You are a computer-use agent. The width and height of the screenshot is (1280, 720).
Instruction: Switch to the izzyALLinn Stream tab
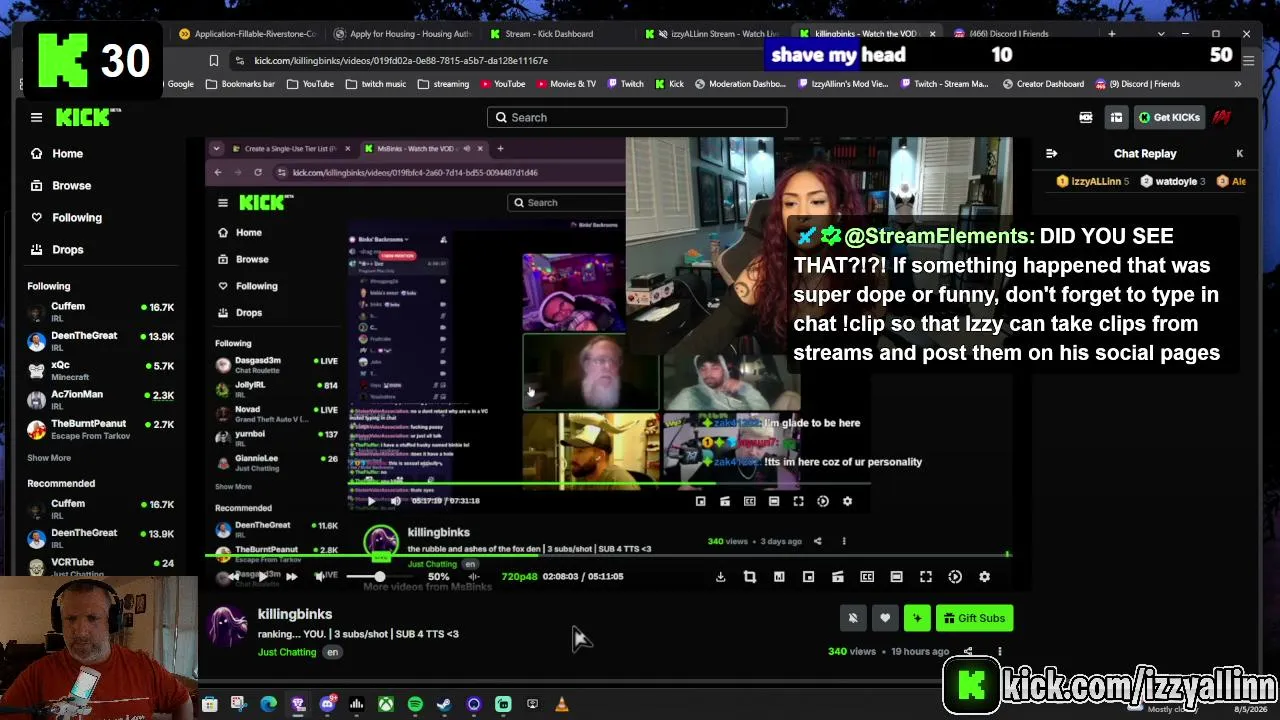pyautogui.click(x=711, y=34)
